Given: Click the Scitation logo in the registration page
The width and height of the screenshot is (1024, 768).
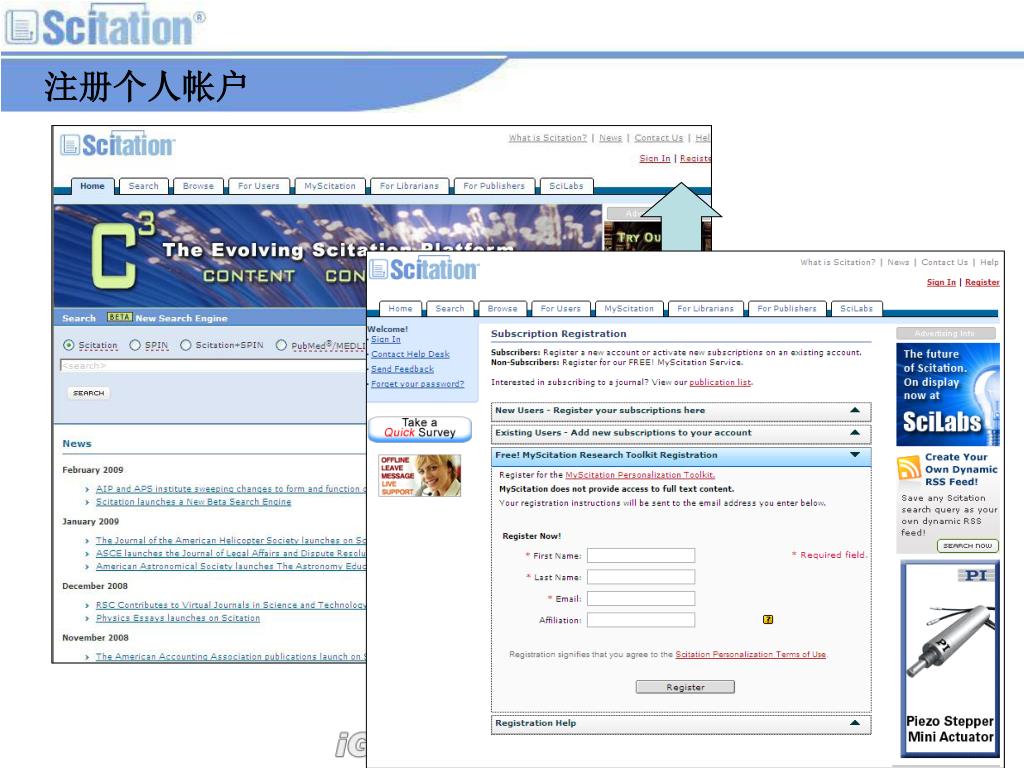Looking at the screenshot, I should (424, 268).
